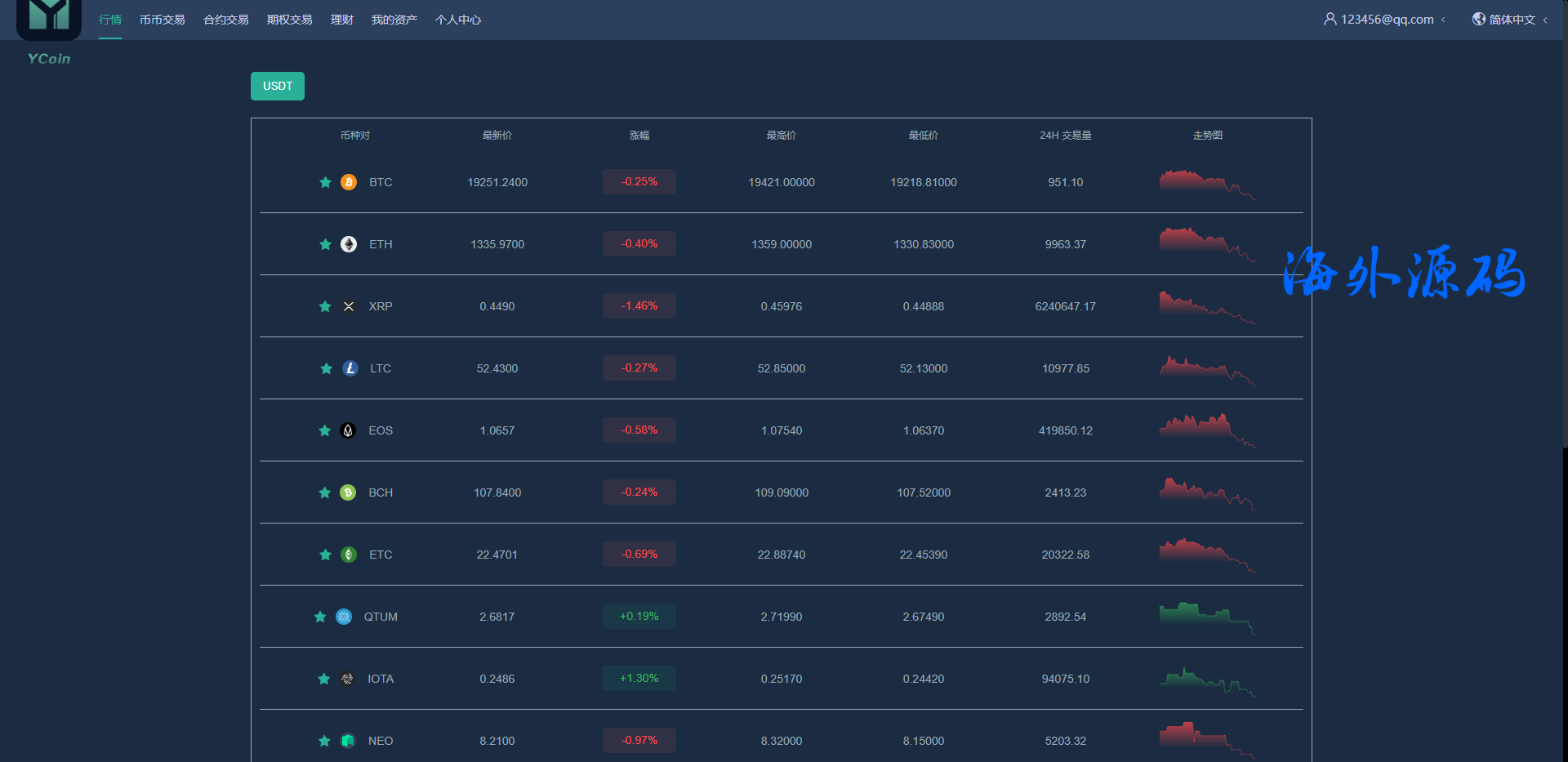Image resolution: width=1568 pixels, height=762 pixels.
Task: Click the ETC -0.69% change badge
Action: [639, 555]
